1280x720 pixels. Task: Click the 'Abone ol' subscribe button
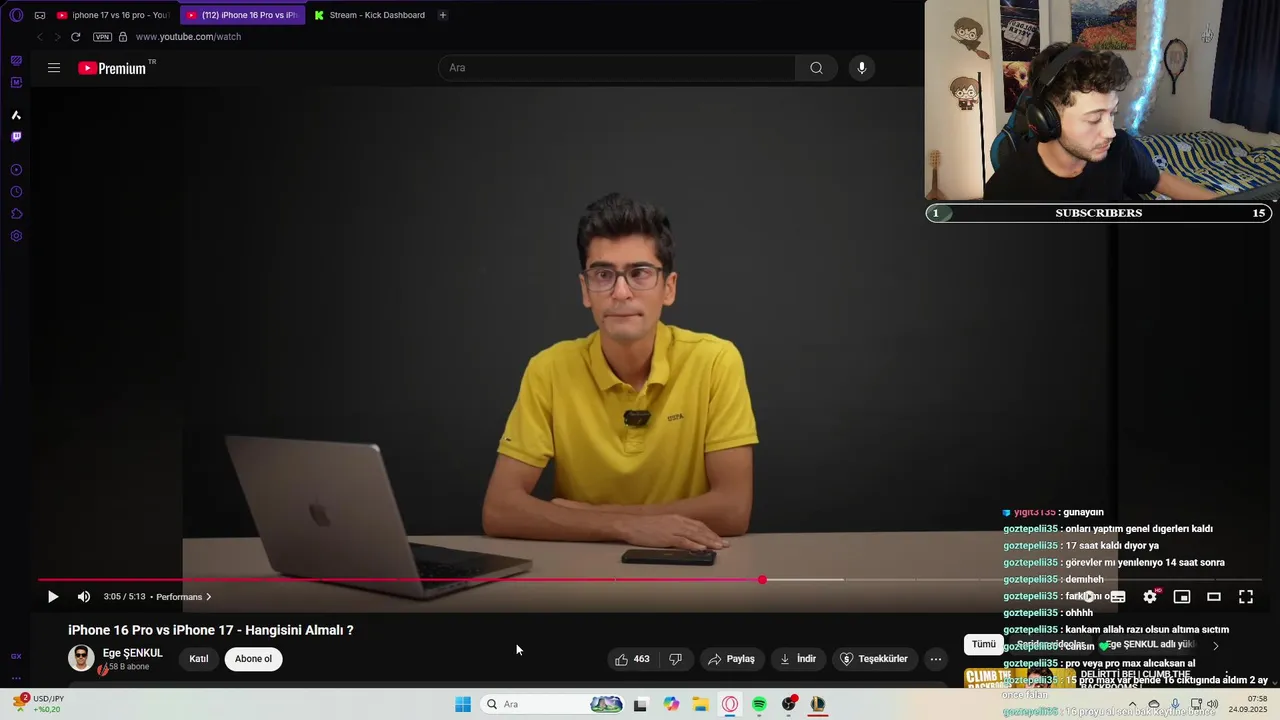click(x=253, y=659)
